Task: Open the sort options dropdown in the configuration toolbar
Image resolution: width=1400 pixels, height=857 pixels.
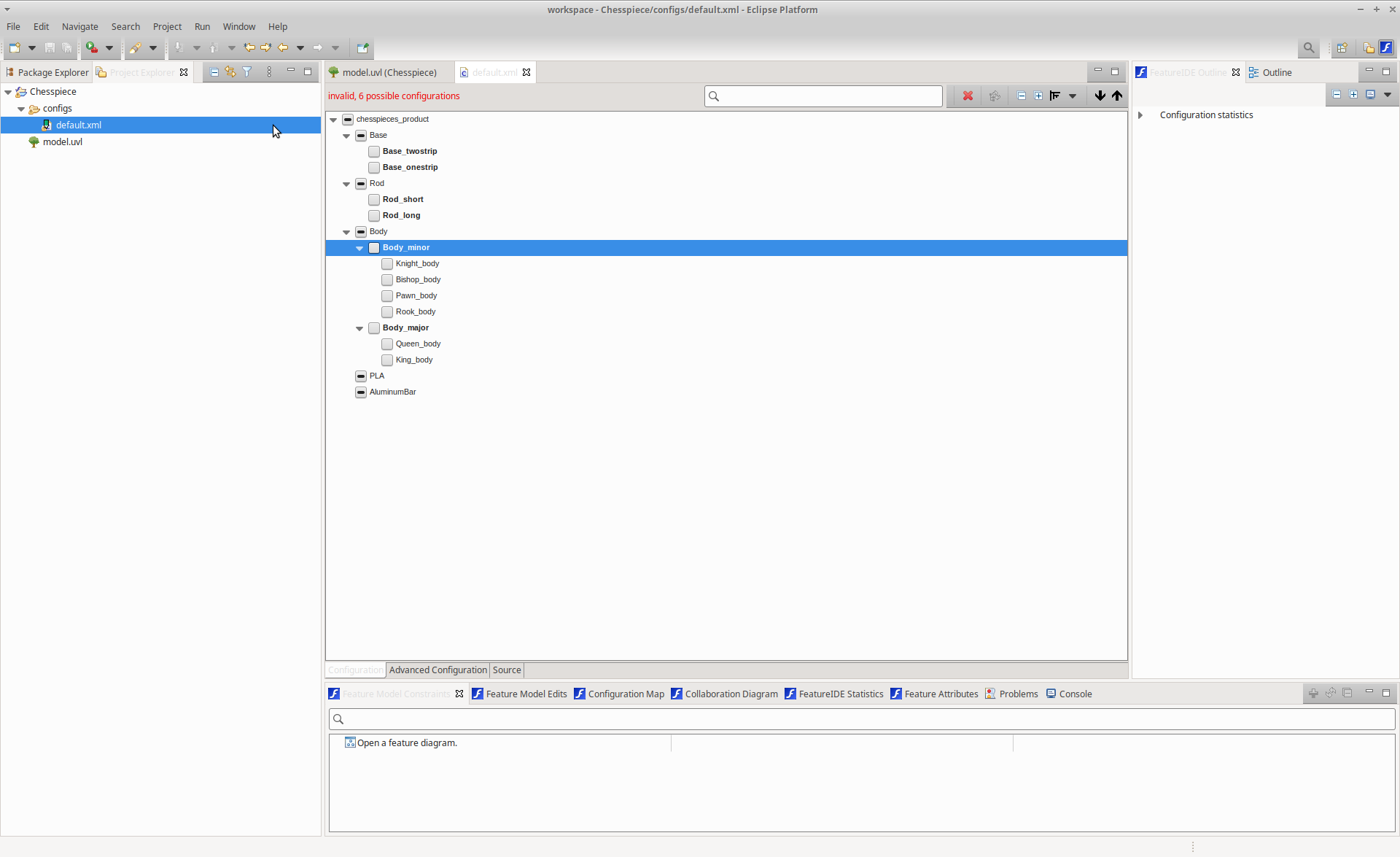Action: [x=1072, y=96]
